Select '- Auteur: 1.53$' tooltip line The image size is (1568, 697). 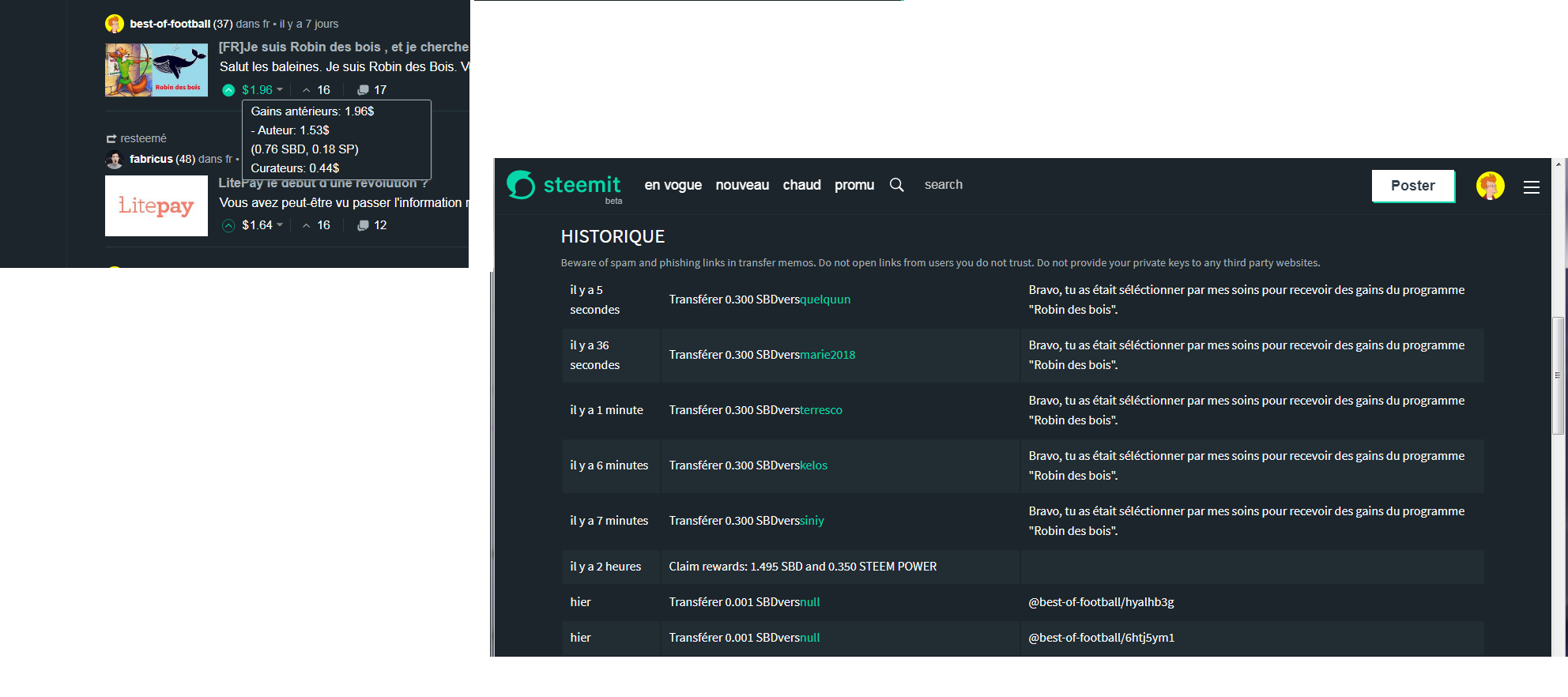point(290,130)
